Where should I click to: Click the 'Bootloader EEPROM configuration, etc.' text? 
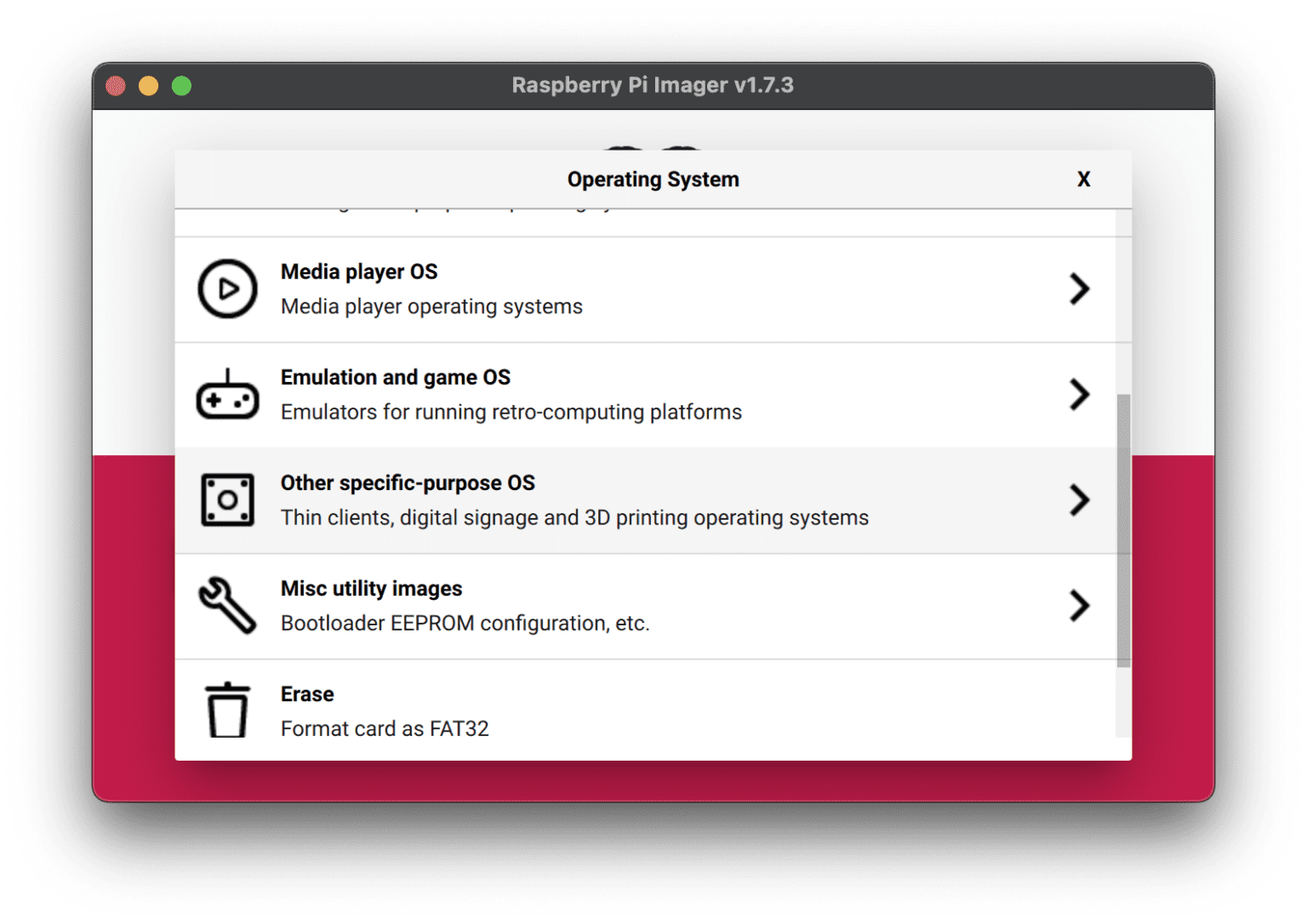tap(465, 624)
